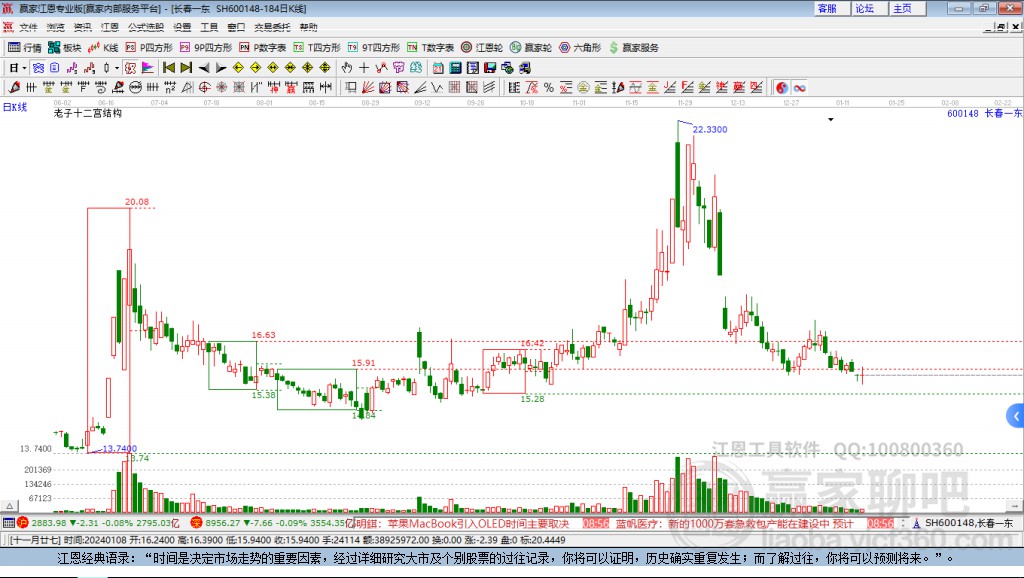Click the 深 index indicator in status bar
1024x578 pixels.
point(196,522)
